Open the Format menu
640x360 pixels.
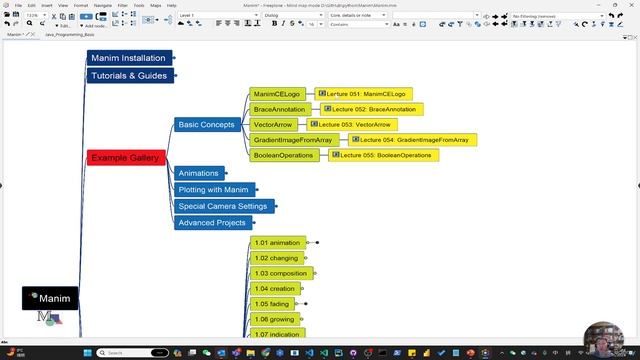81,5
